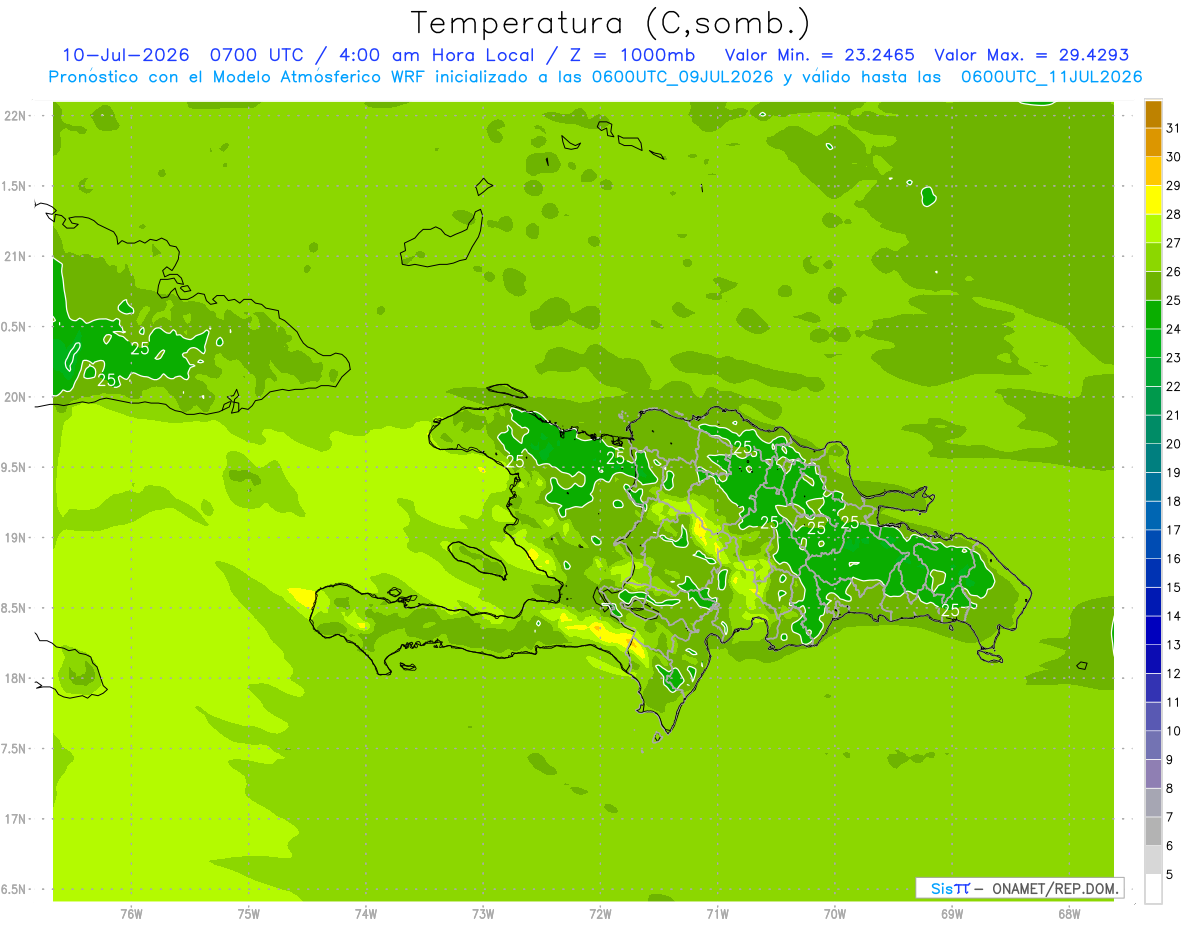Click the "68W" longitude axis label

point(1069,914)
